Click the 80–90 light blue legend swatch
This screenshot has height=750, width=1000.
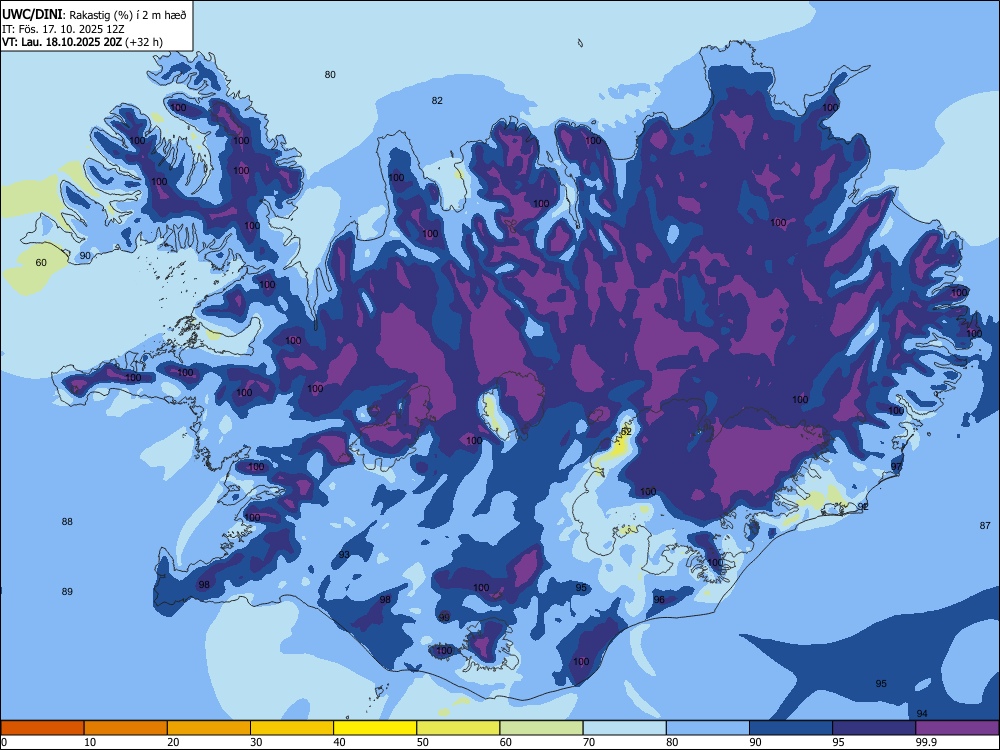pyautogui.click(x=708, y=728)
